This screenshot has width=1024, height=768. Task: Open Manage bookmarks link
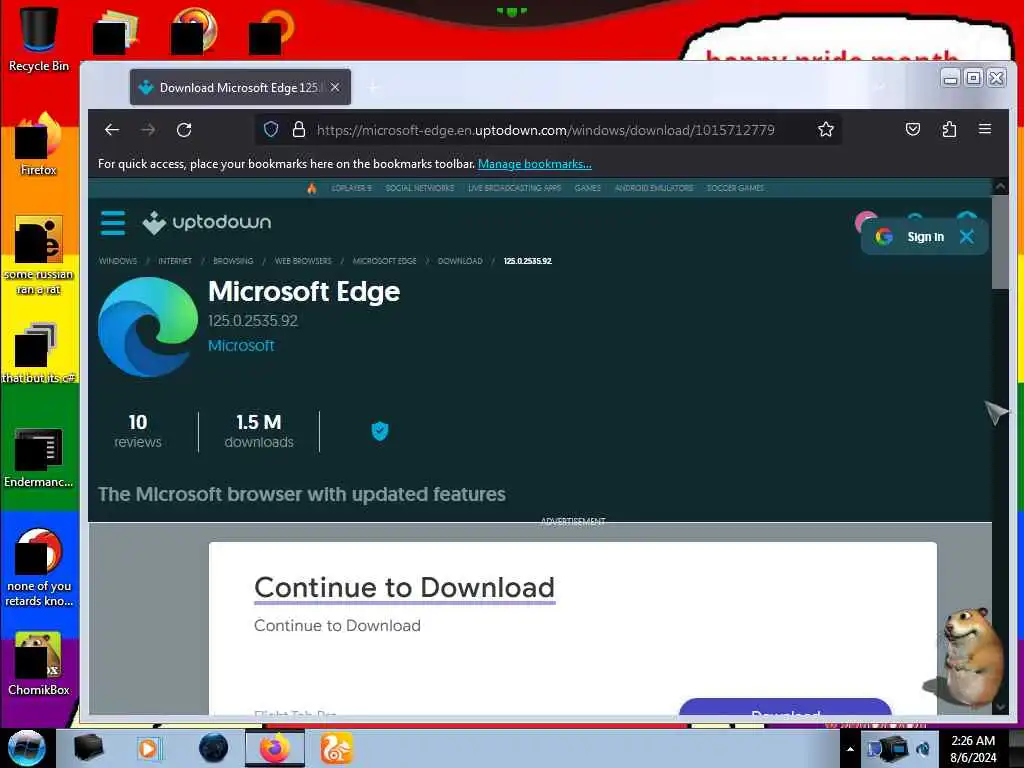coord(535,164)
